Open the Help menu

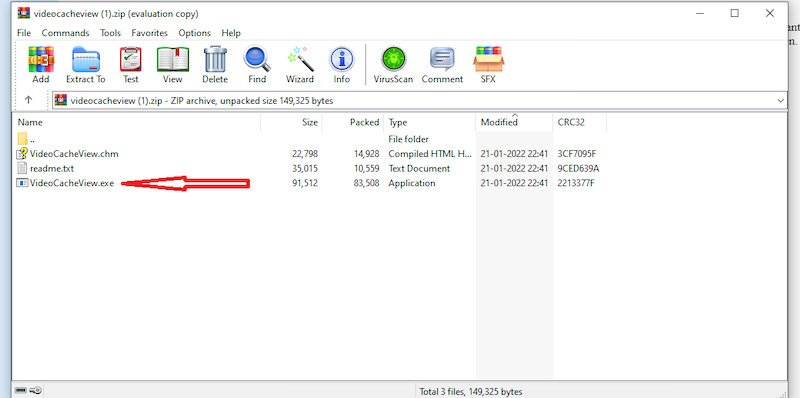coord(231,33)
